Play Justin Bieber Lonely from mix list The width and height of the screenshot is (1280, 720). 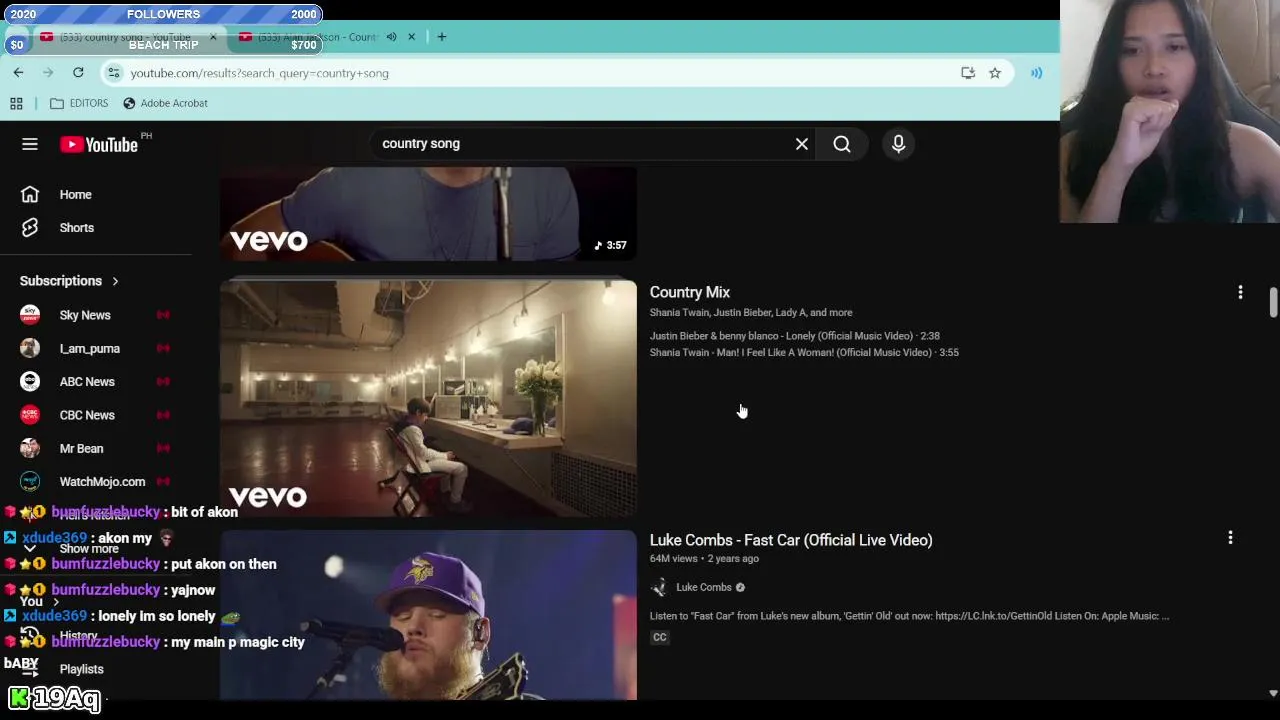795,336
